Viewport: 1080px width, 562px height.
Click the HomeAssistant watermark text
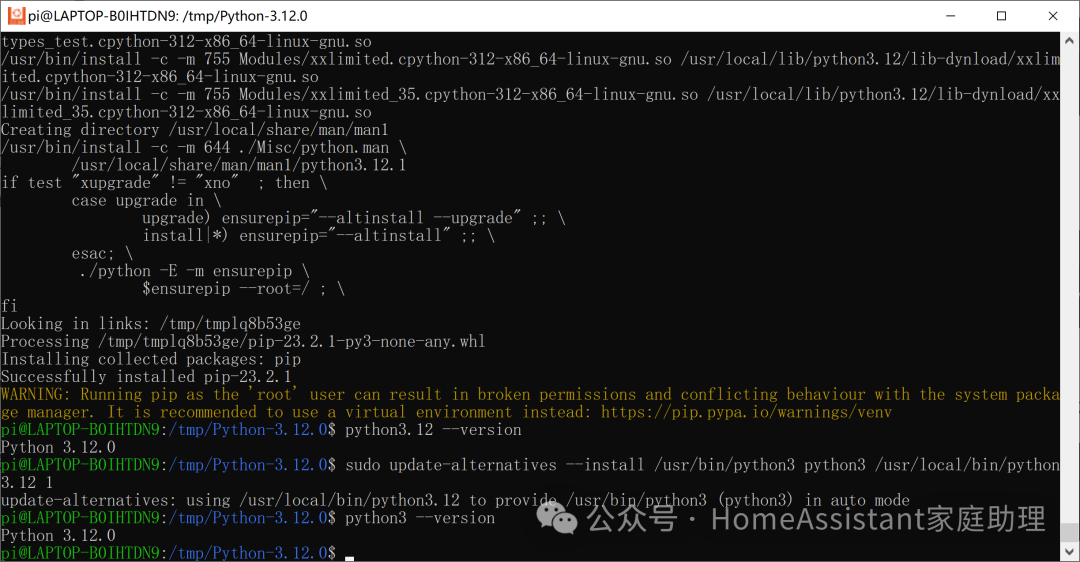pyautogui.click(x=878, y=519)
